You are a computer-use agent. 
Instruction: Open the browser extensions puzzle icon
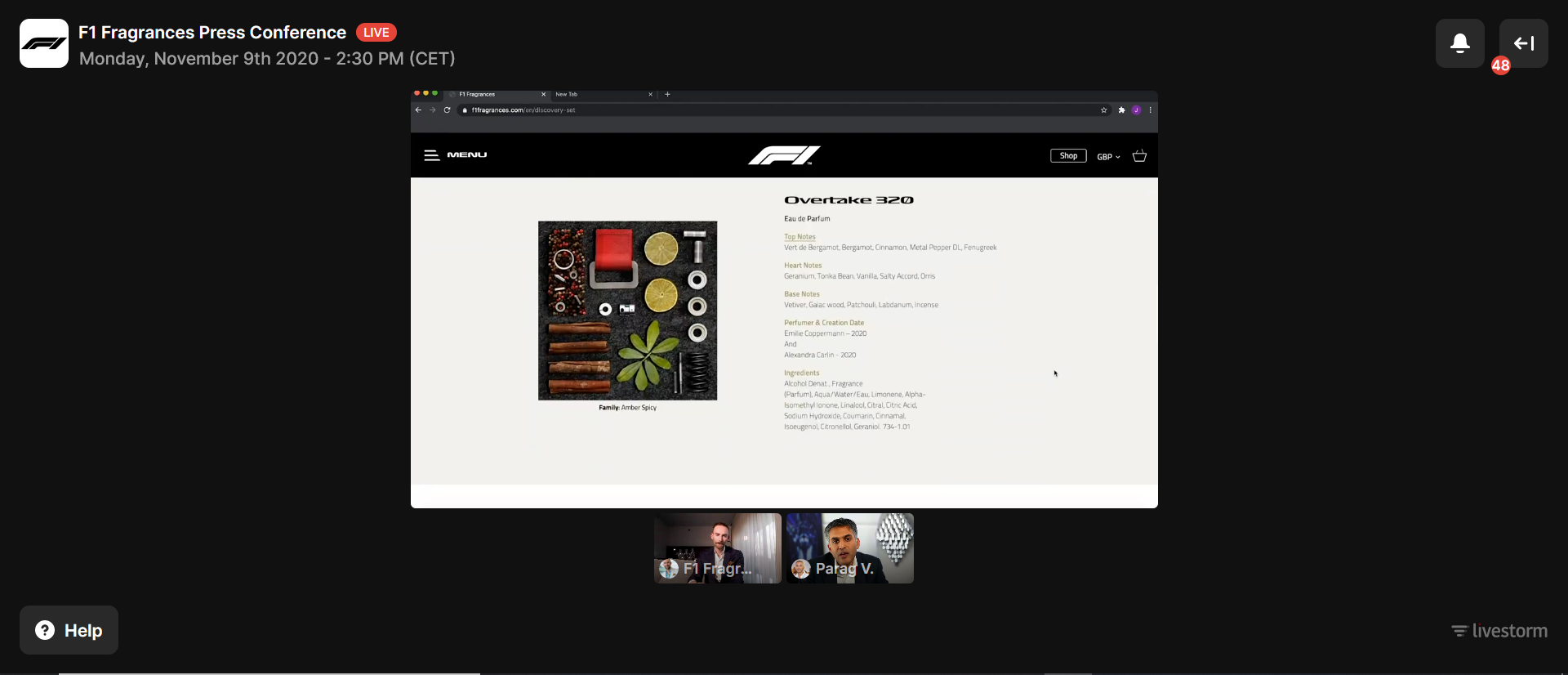[x=1122, y=110]
